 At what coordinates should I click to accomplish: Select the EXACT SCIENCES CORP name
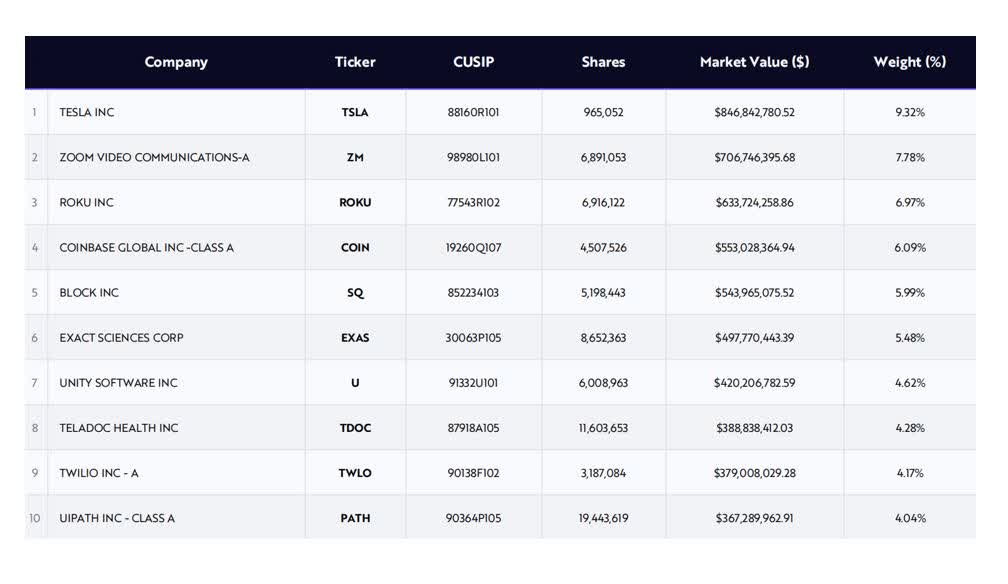(x=122, y=338)
